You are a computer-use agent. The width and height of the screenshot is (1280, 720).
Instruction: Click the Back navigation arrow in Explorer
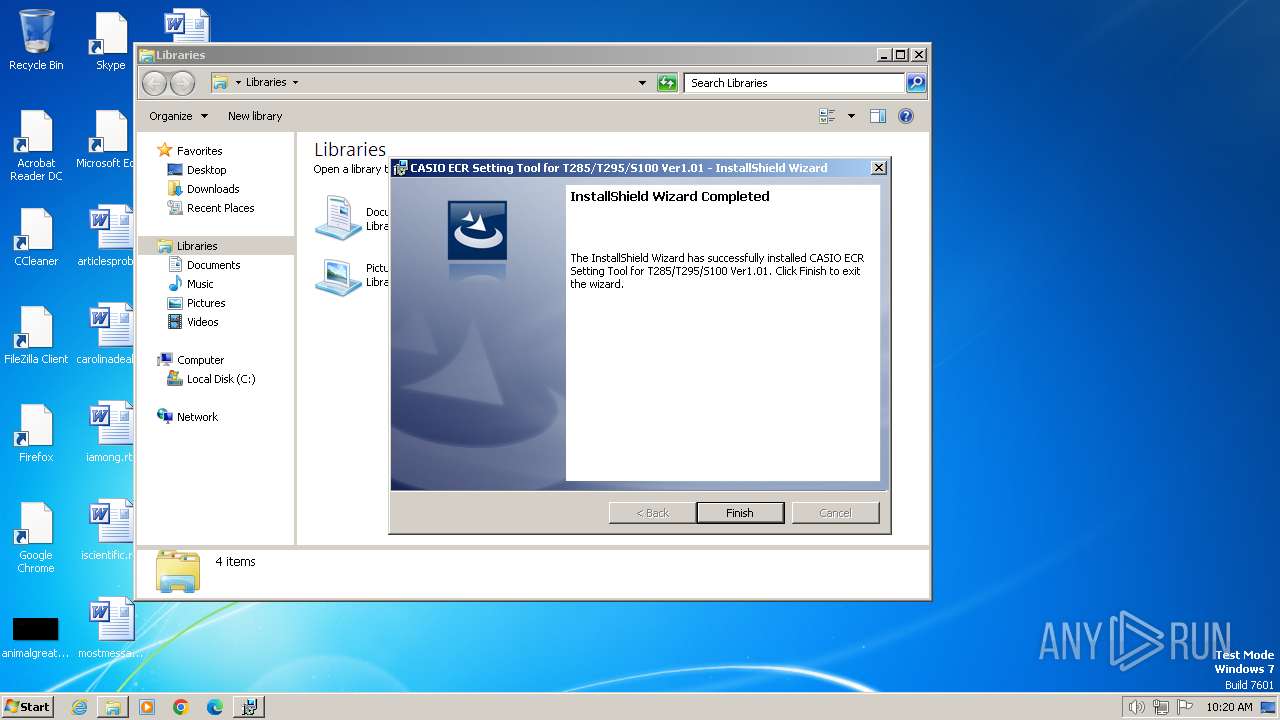coord(154,83)
